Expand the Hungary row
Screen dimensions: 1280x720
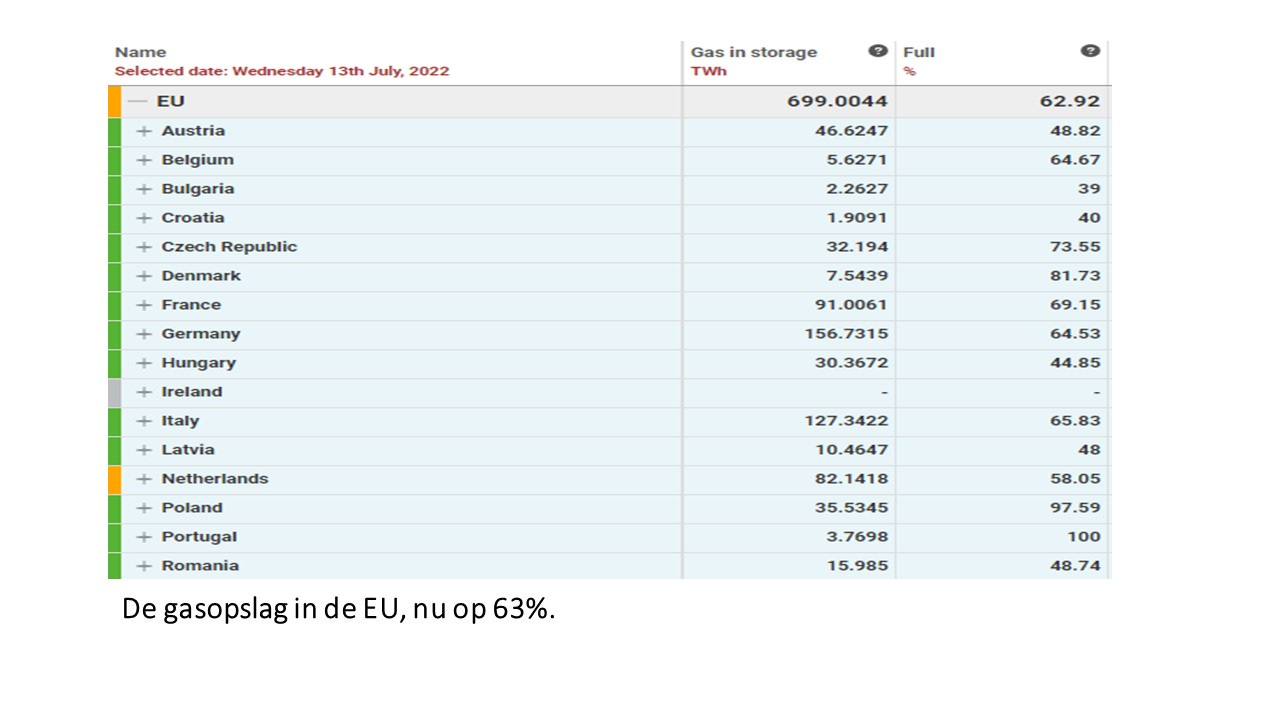(144, 363)
